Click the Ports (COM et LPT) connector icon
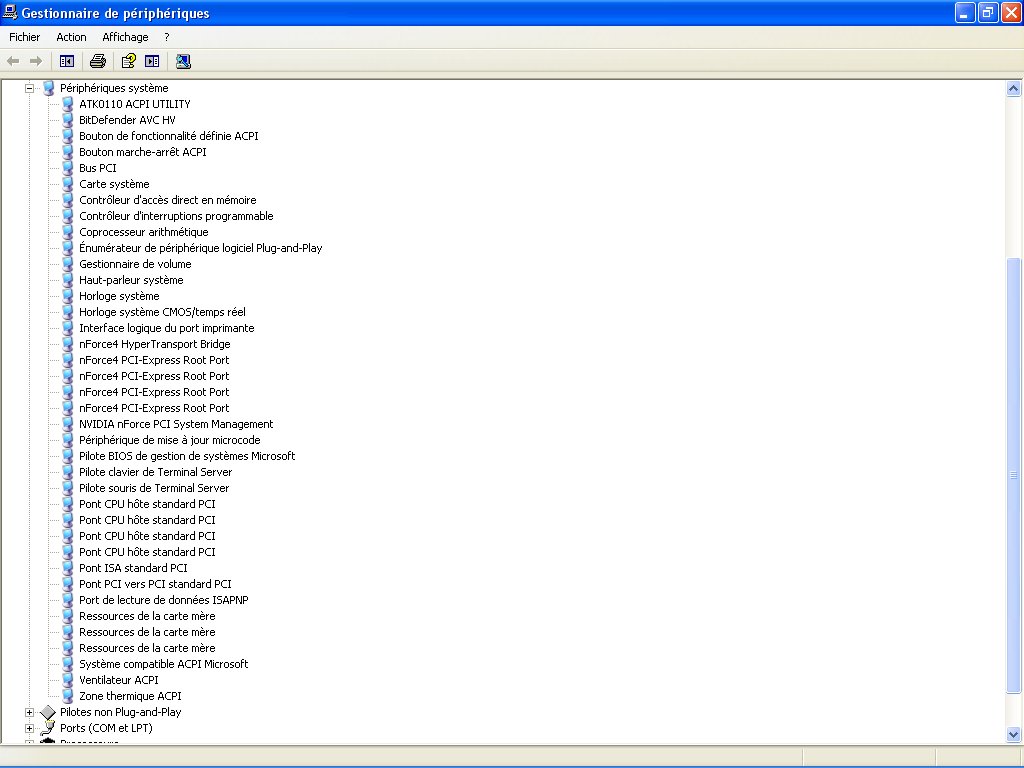Viewport: 1024px width, 768px height. pos(48,728)
